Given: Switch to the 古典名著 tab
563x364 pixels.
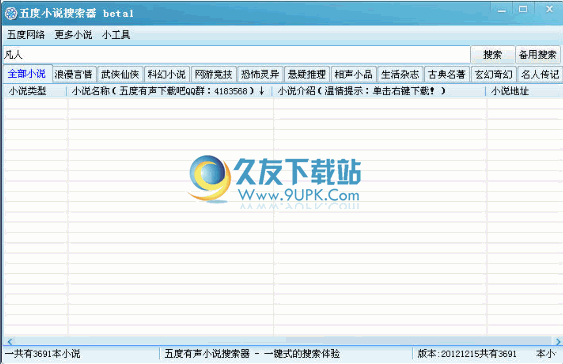Looking at the screenshot, I should pyautogui.click(x=447, y=75).
